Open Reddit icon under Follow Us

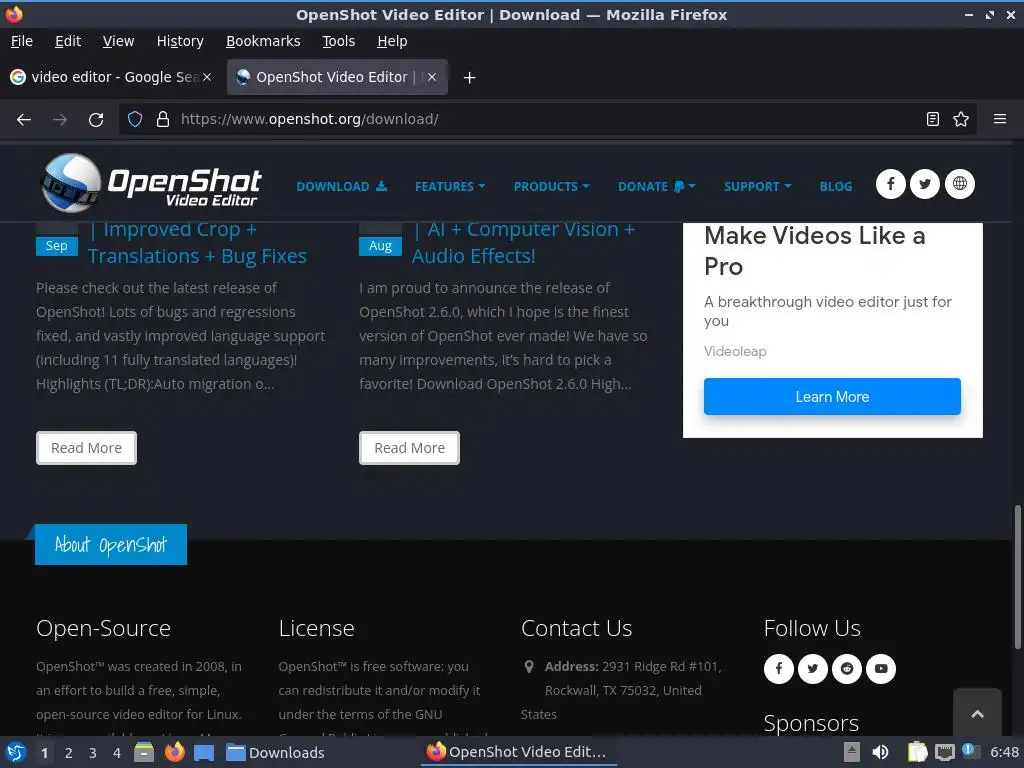847,669
